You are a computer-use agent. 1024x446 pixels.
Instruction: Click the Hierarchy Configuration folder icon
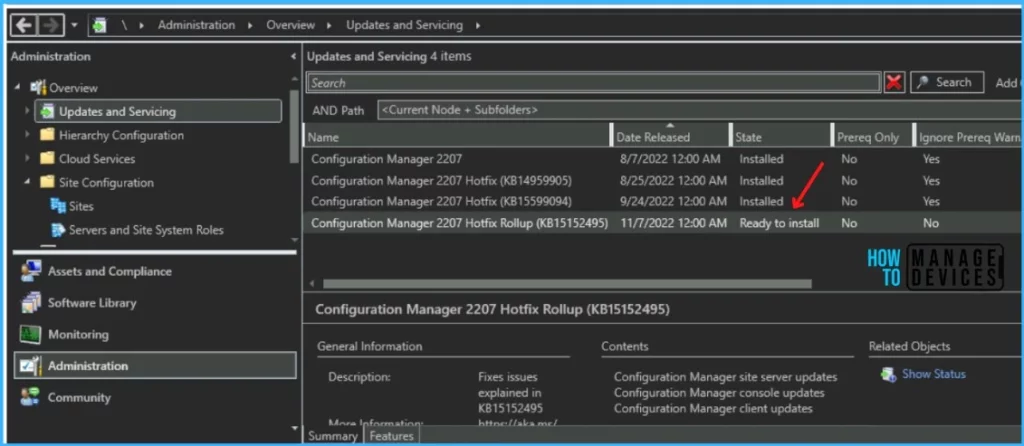pos(47,135)
